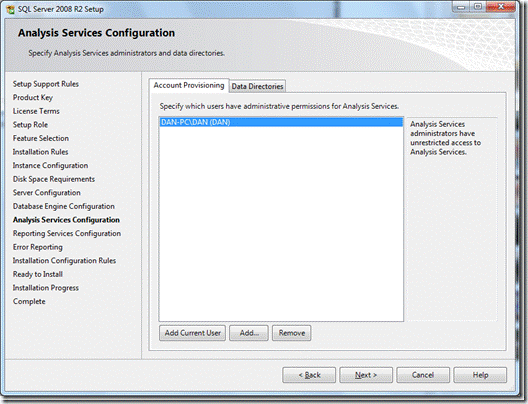Click Analysis Services Configuration step in sidebar

click(66, 220)
